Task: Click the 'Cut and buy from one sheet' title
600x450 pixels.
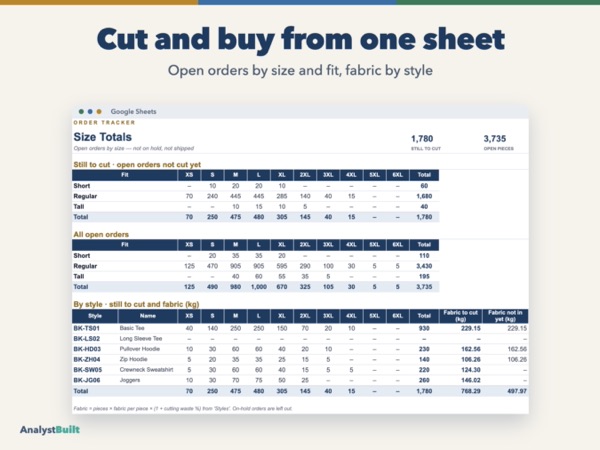Action: 301,39
